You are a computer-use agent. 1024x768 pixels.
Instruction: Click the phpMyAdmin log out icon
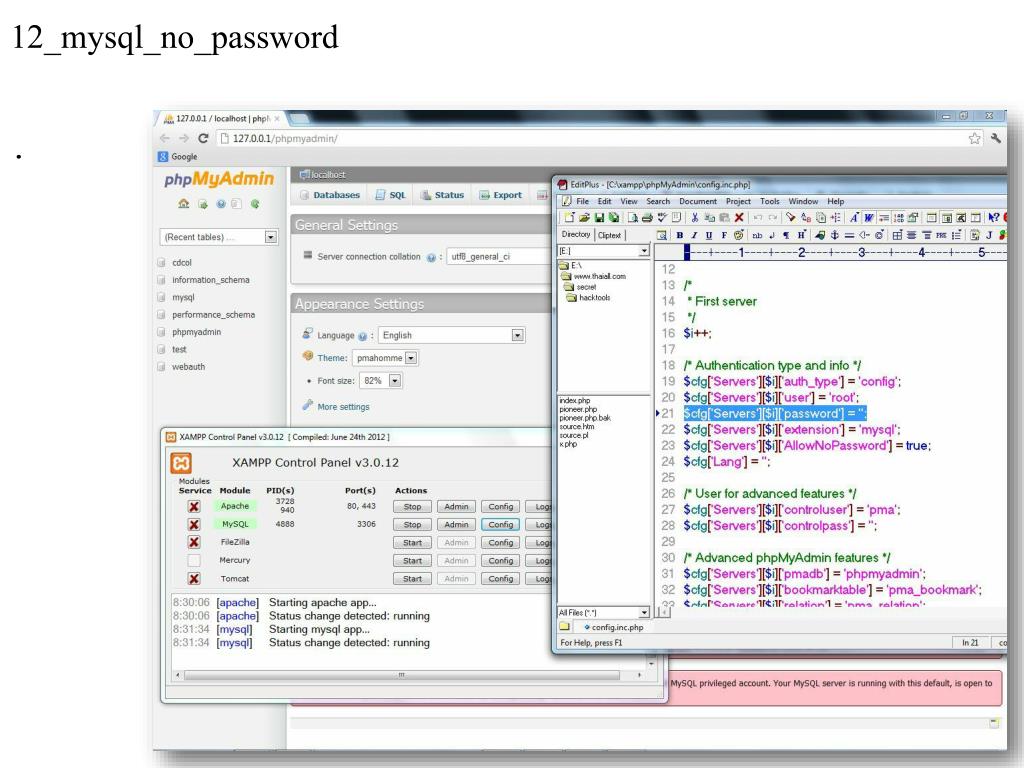pyautogui.click(x=202, y=204)
